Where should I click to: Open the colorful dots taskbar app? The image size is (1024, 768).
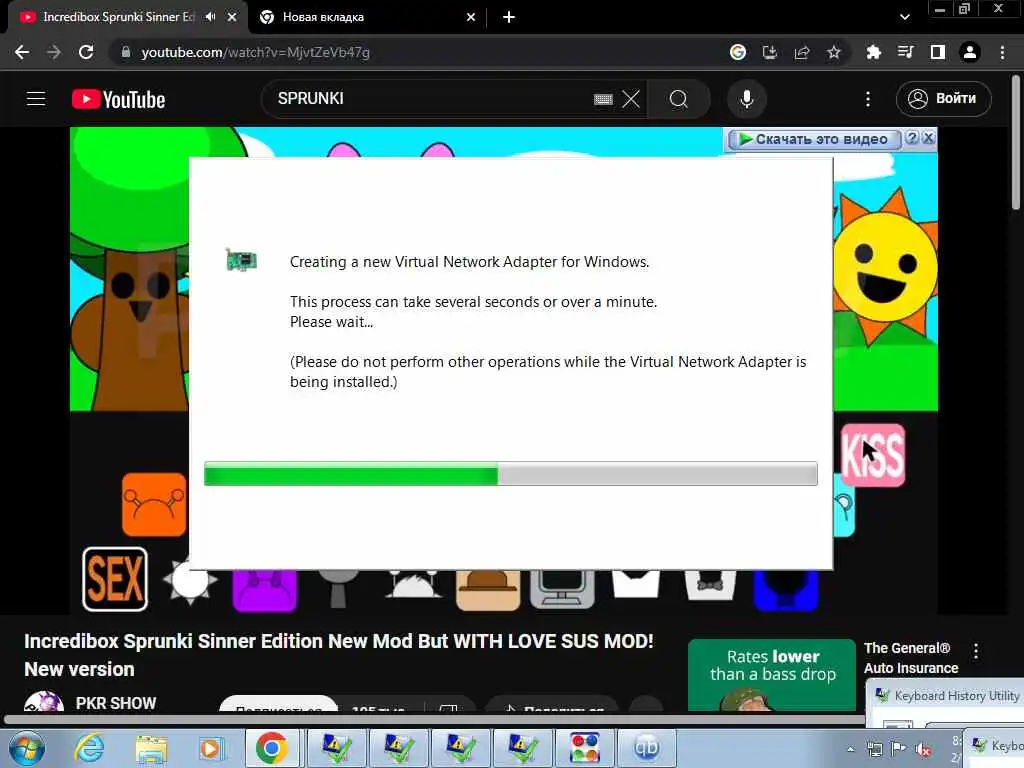[x=584, y=748]
